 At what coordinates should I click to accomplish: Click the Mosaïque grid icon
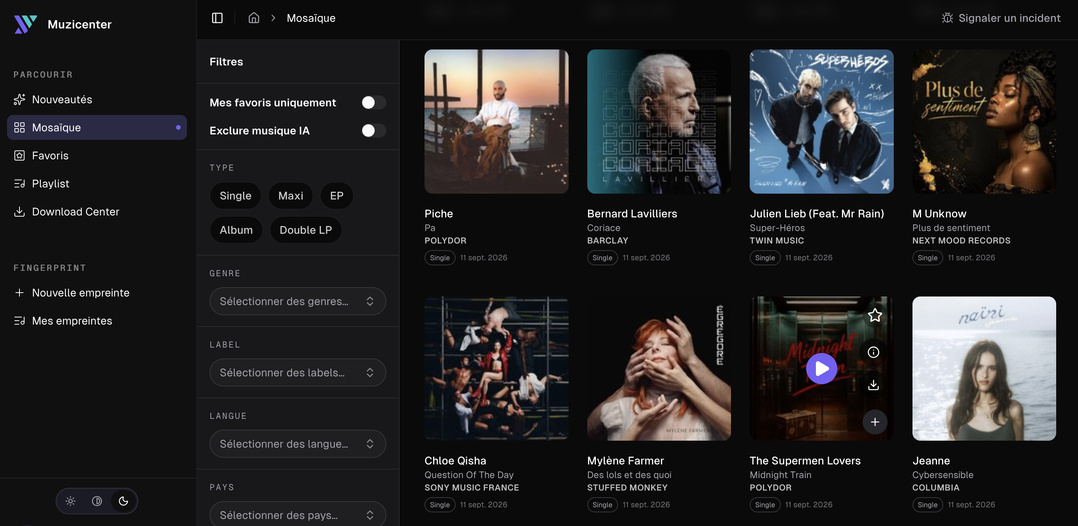click(x=19, y=128)
